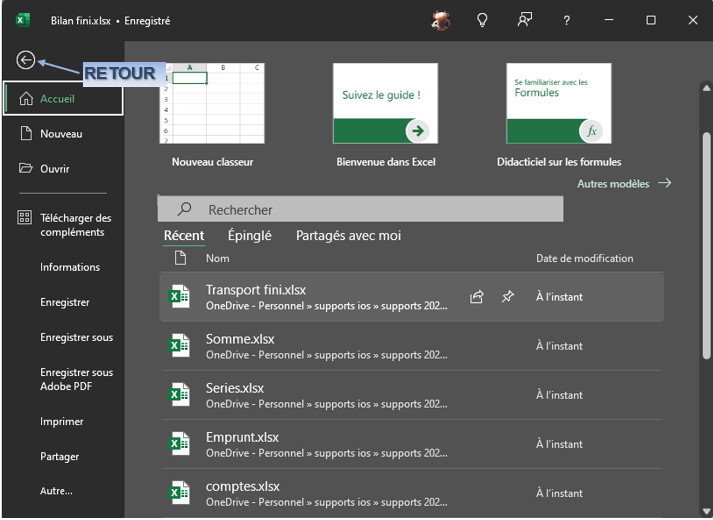Sort by the Nom column header
This screenshot has width=713, height=520.
click(217, 258)
